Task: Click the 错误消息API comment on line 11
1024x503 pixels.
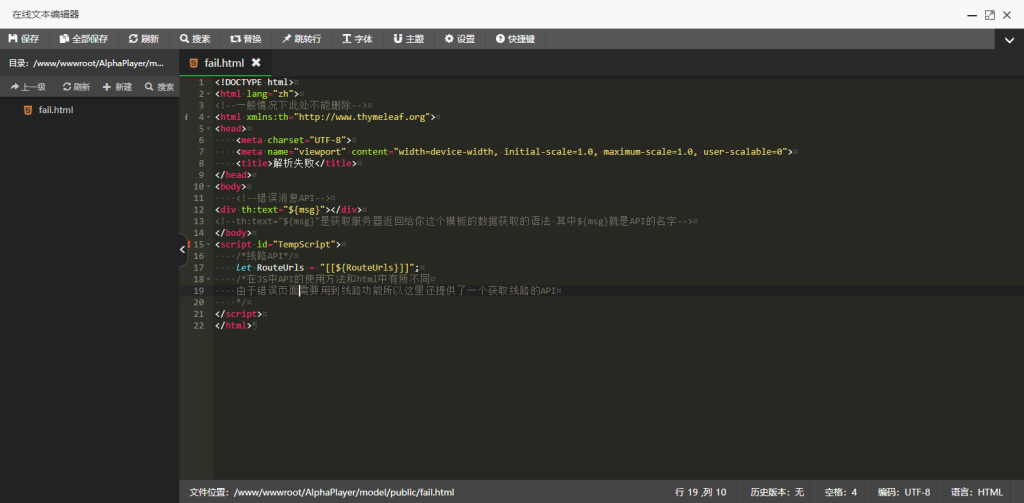Action: point(283,198)
